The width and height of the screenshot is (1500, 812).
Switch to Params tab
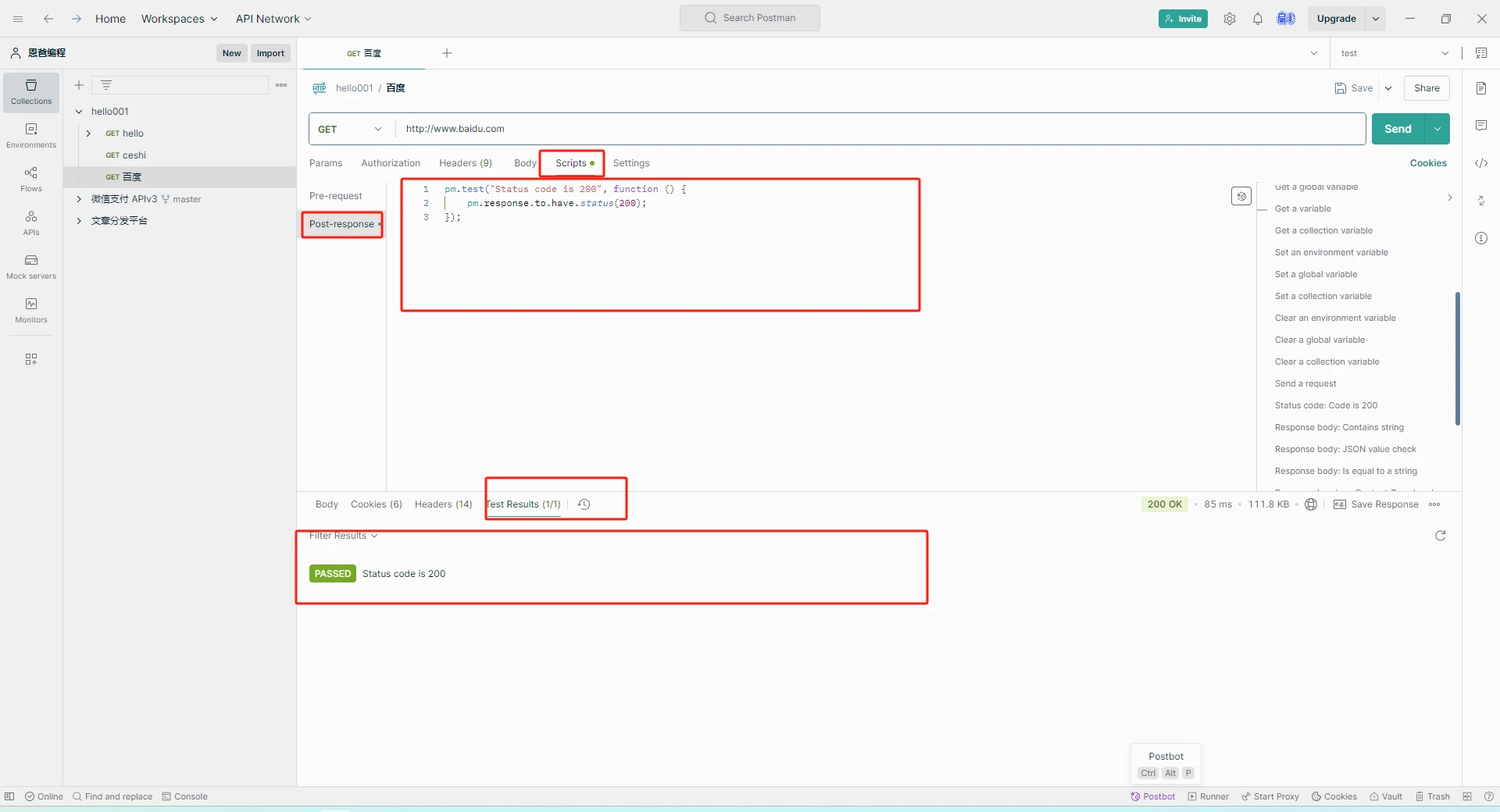pos(326,163)
